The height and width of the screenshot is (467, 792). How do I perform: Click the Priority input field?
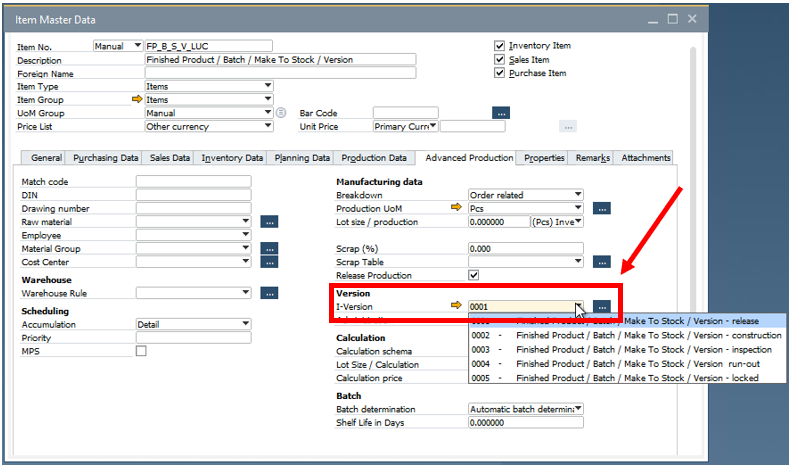[x=193, y=337]
